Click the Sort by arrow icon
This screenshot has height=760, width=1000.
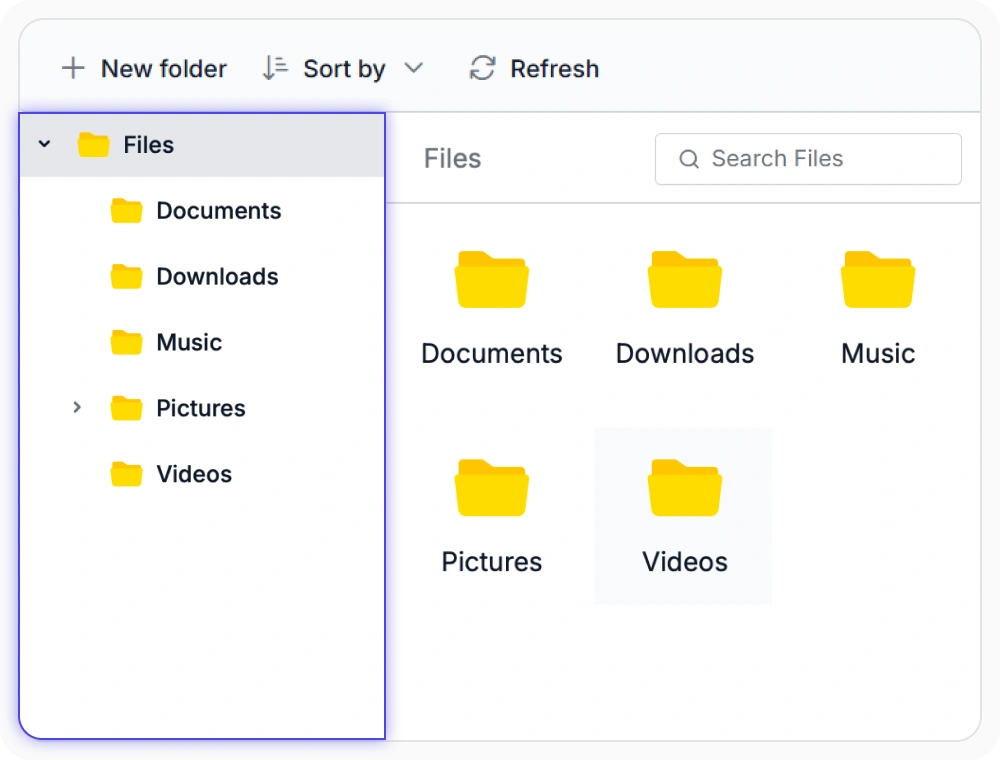click(275, 68)
